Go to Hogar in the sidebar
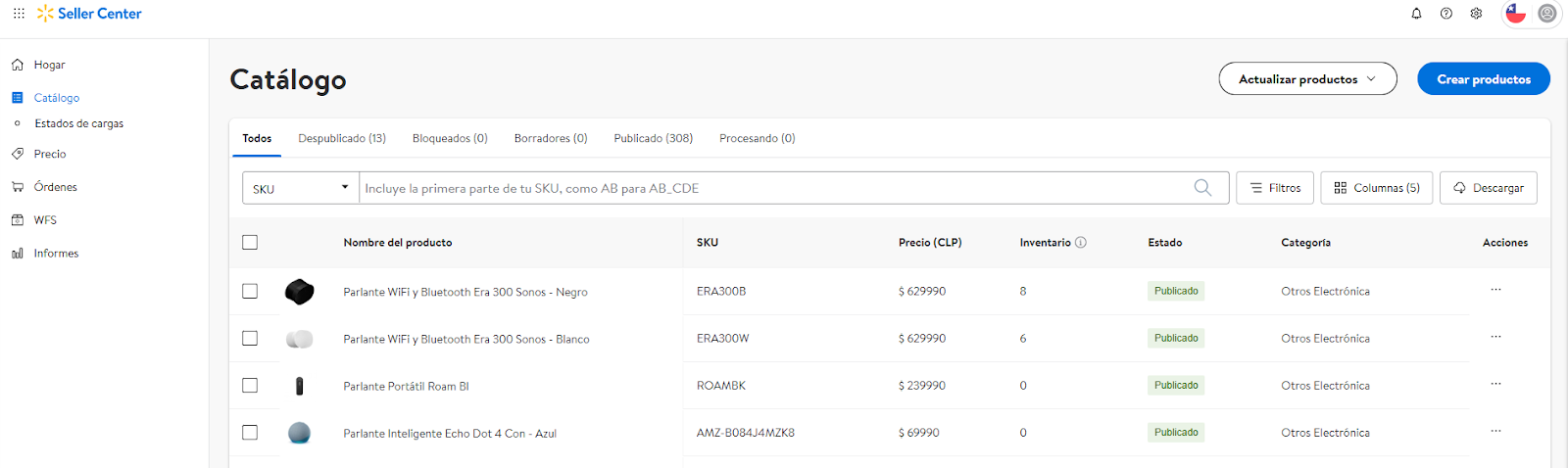This screenshot has width=1568, height=468. (50, 65)
